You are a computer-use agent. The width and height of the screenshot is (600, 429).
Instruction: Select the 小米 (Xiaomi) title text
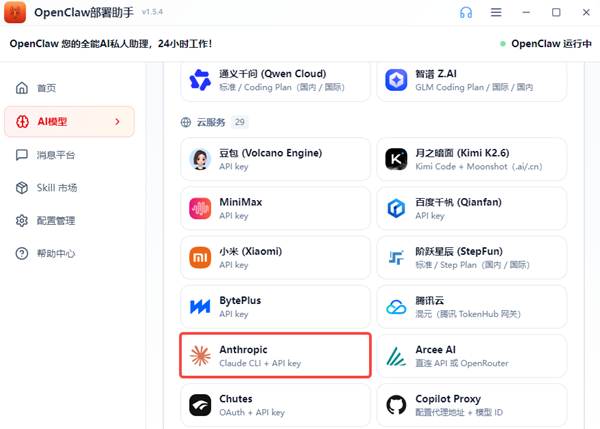pyautogui.click(x=251, y=251)
